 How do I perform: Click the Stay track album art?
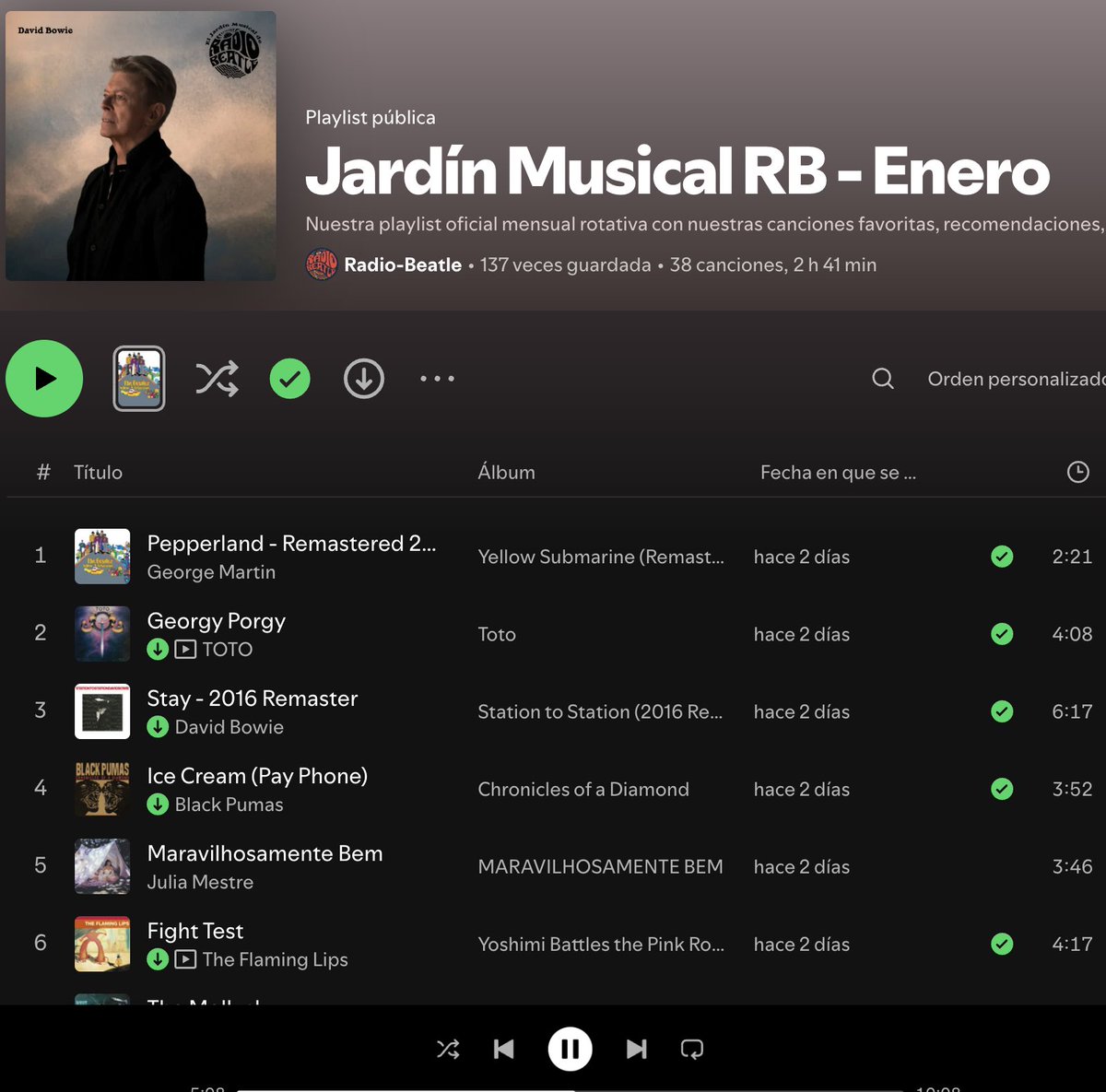(x=102, y=711)
